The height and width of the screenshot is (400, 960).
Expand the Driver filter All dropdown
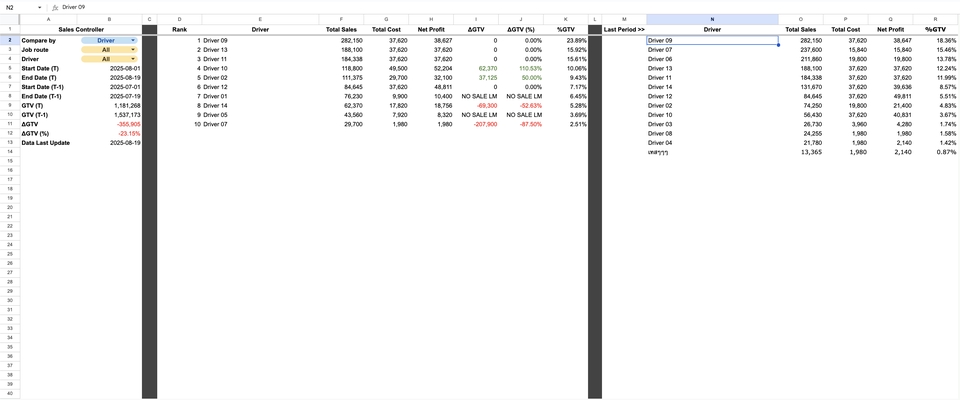pos(133,59)
